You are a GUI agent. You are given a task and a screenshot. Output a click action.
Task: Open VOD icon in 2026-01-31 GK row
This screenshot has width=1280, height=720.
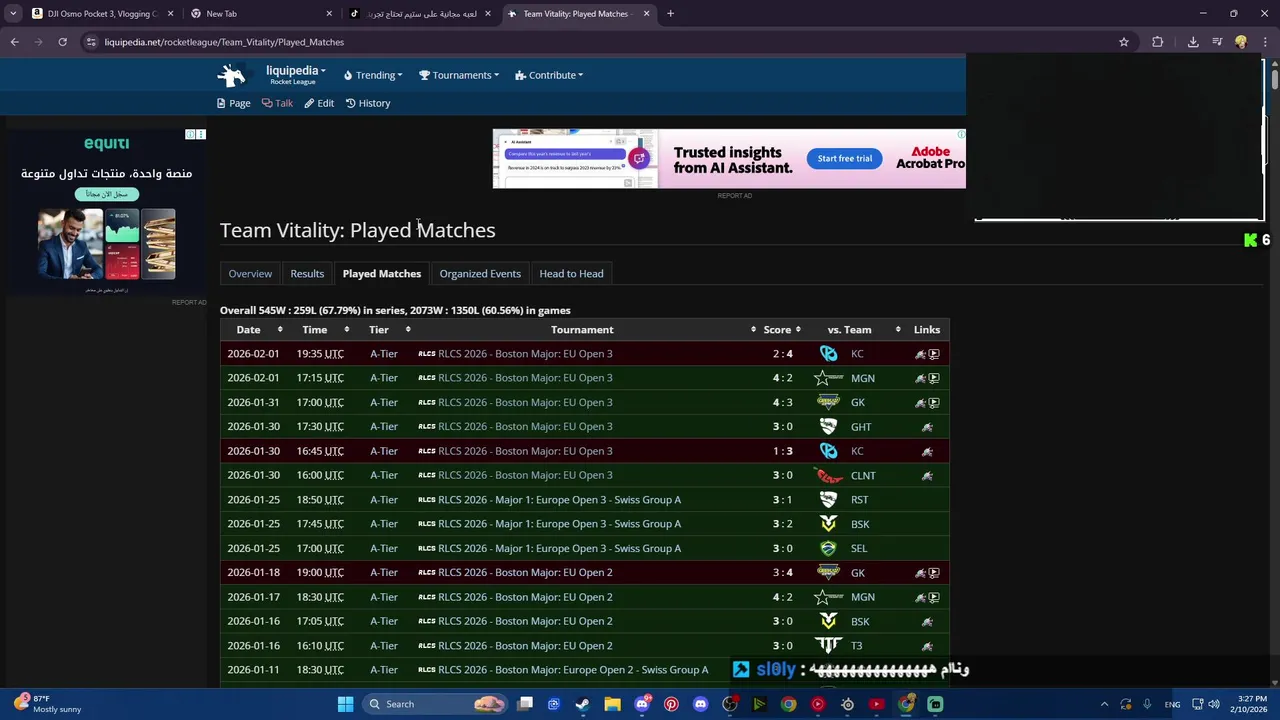[934, 403]
